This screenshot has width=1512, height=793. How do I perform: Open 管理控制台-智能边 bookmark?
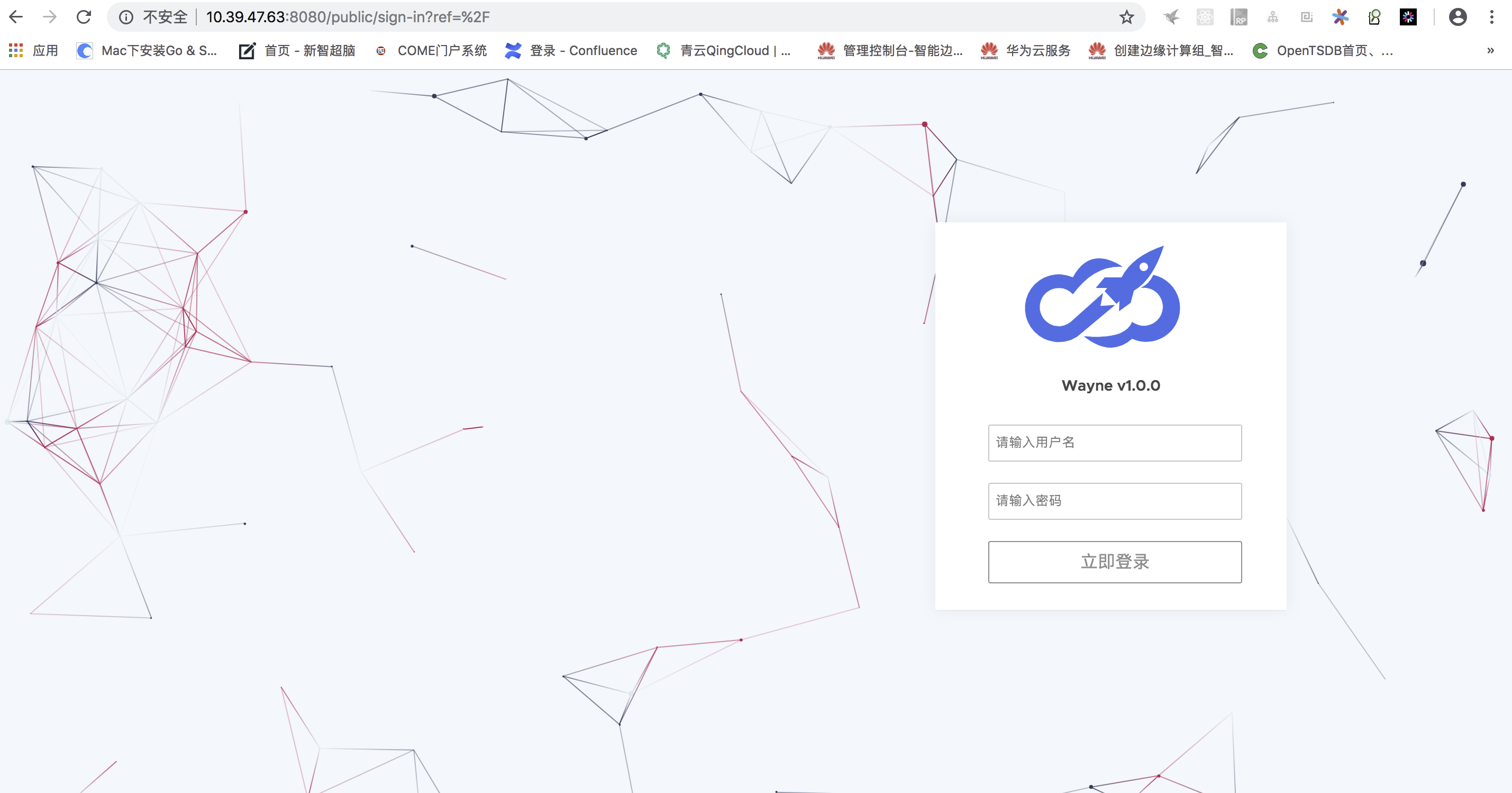coord(890,50)
